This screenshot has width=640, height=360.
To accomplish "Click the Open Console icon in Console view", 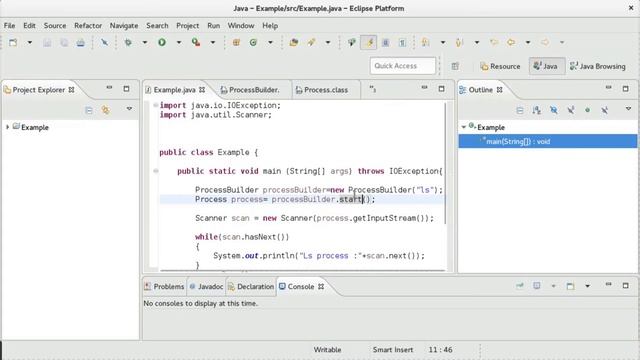I will tap(570, 286).
